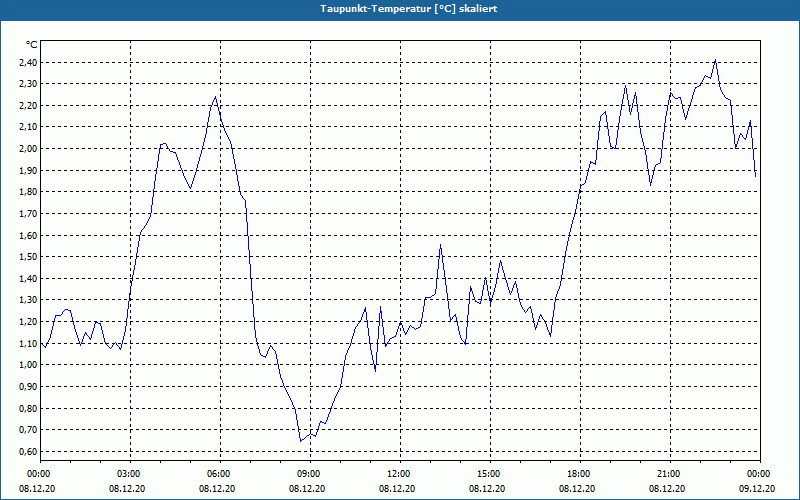Select the "08.12.20" date under 09:00
This screenshot has width=800, height=500.
point(307,489)
